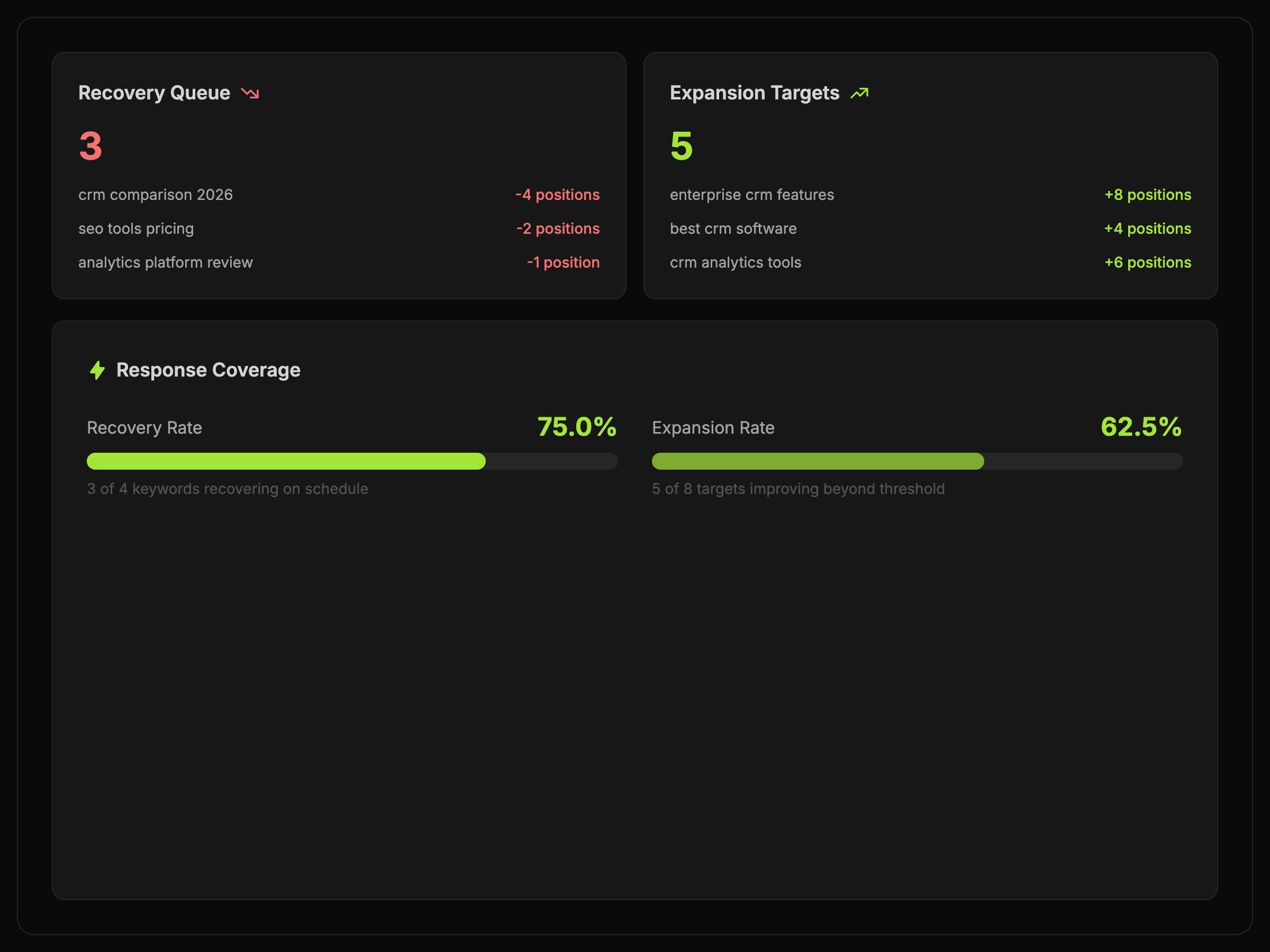Click the green upward trend icon
1270x952 pixels.
click(x=859, y=93)
